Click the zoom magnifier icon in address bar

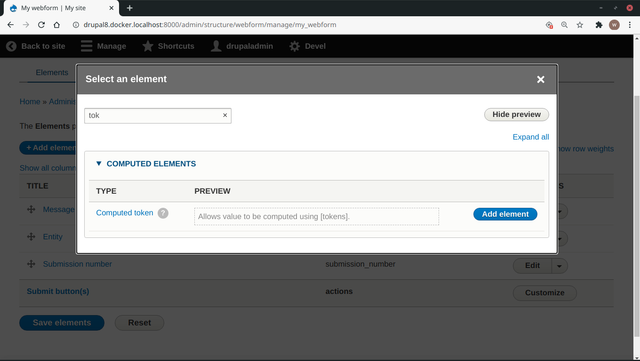[564, 25]
